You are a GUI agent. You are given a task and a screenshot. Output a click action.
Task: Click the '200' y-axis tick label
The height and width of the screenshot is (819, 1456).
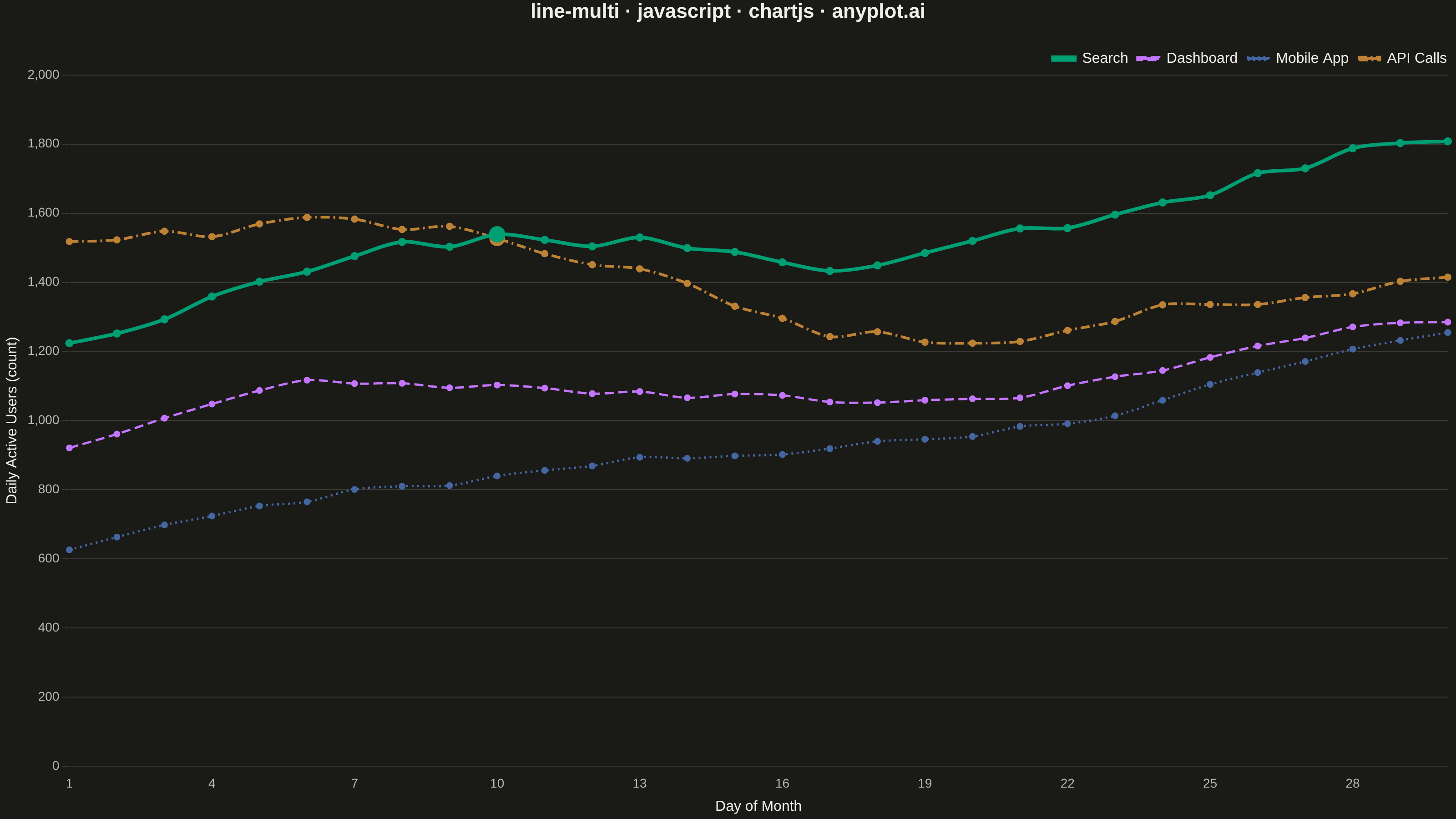(49, 697)
